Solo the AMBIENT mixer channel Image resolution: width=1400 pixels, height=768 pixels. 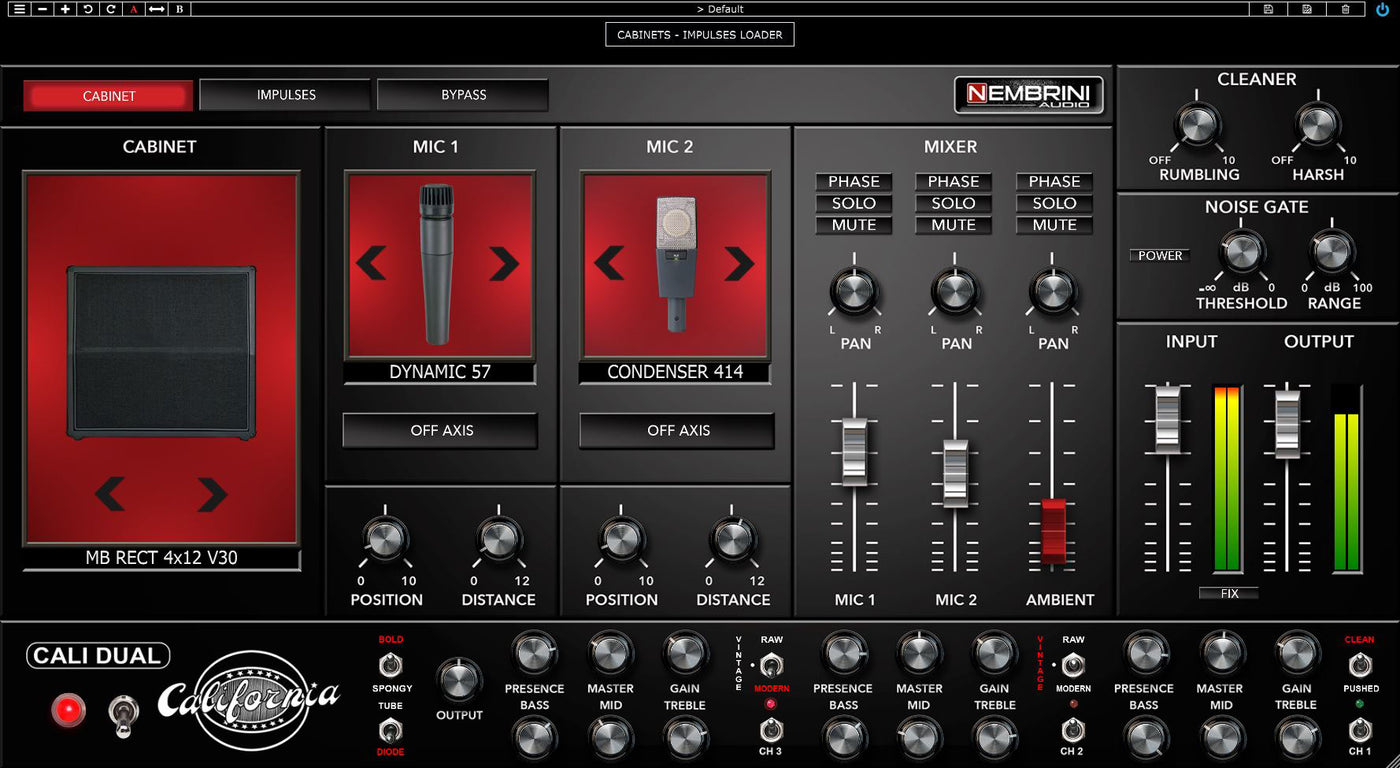tap(1054, 204)
